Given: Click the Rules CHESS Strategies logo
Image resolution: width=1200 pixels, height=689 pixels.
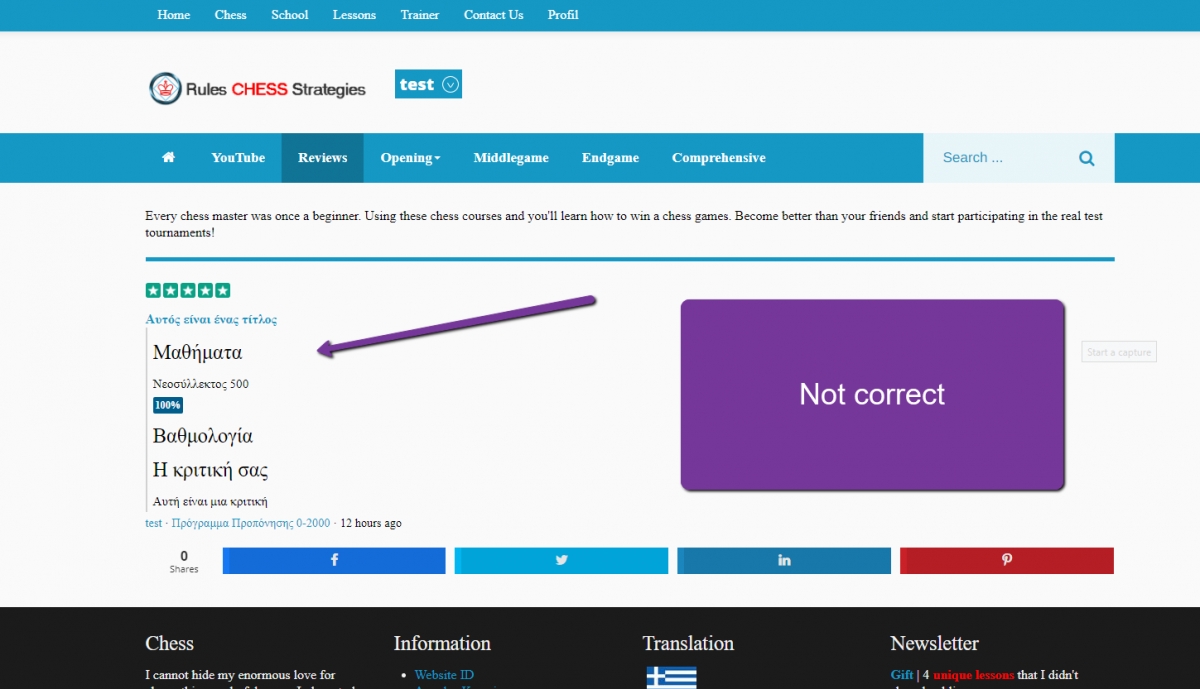Looking at the screenshot, I should point(258,89).
